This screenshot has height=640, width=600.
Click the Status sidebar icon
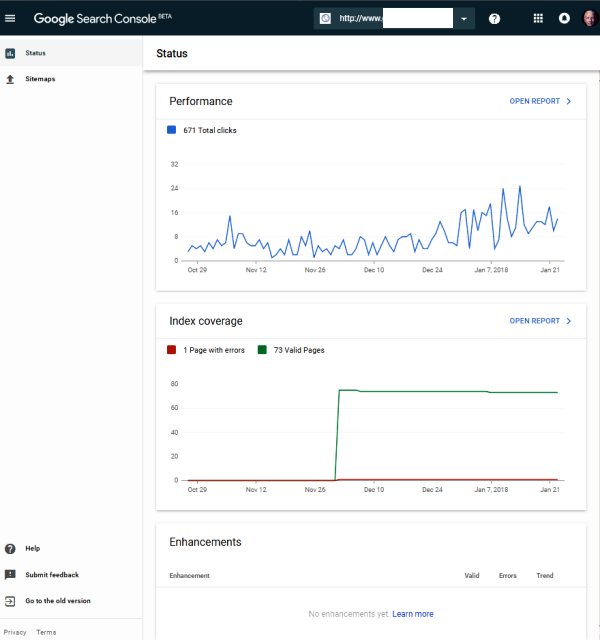pyautogui.click(x=10, y=53)
